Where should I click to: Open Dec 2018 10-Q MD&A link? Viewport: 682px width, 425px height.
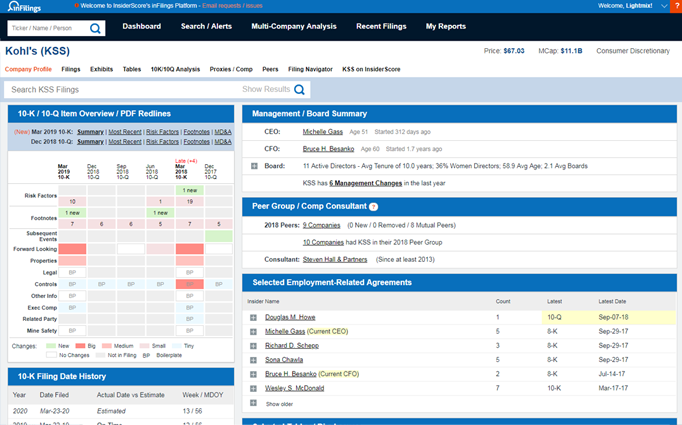coord(223,142)
